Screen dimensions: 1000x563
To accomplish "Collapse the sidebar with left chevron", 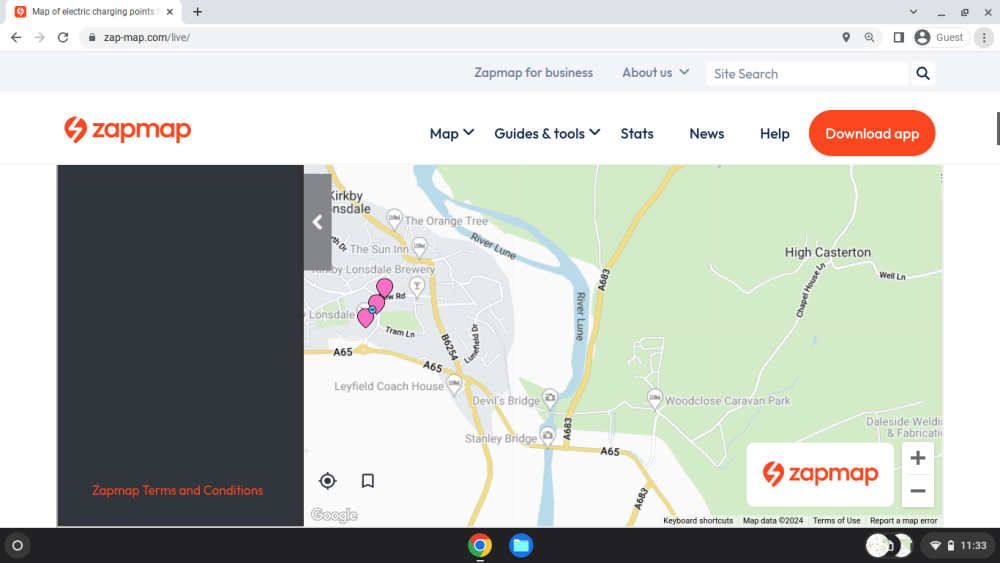I will pyautogui.click(x=318, y=222).
